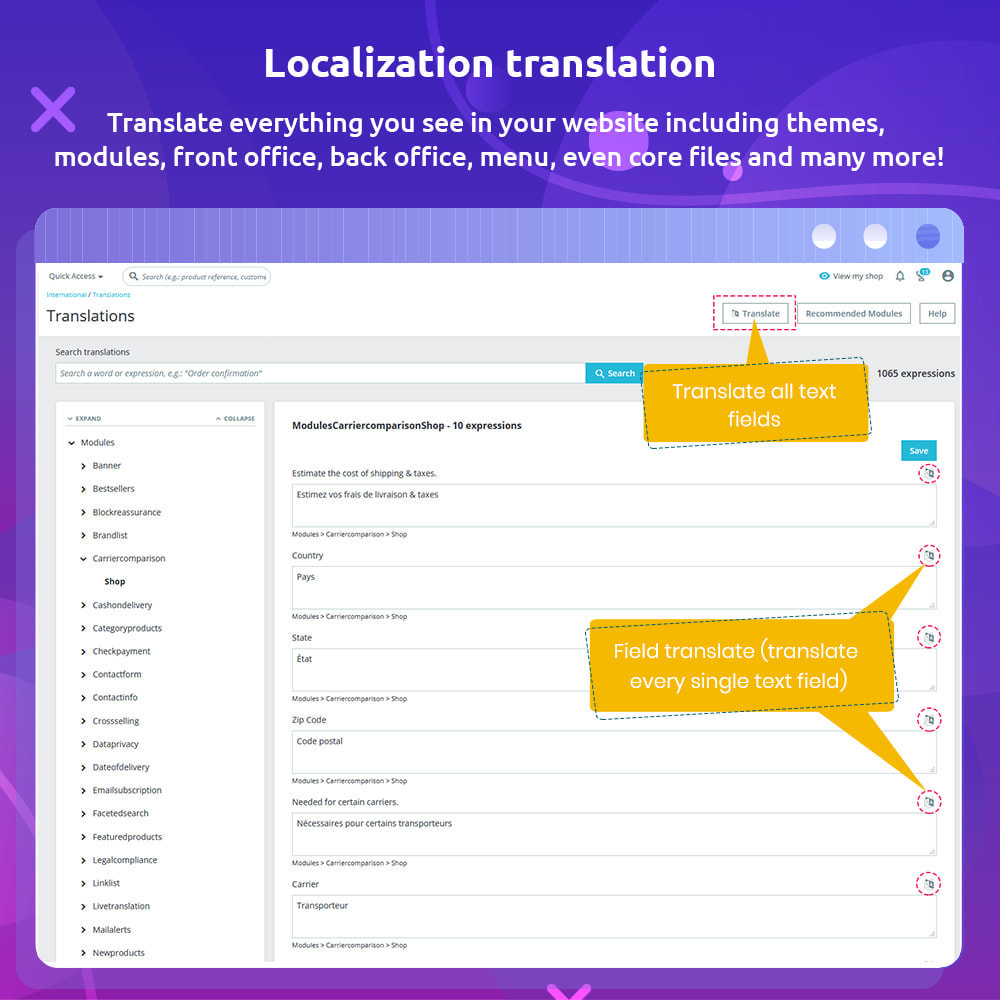Screen dimensions: 1000x1000
Task: Open the Help button
Action: (x=937, y=313)
